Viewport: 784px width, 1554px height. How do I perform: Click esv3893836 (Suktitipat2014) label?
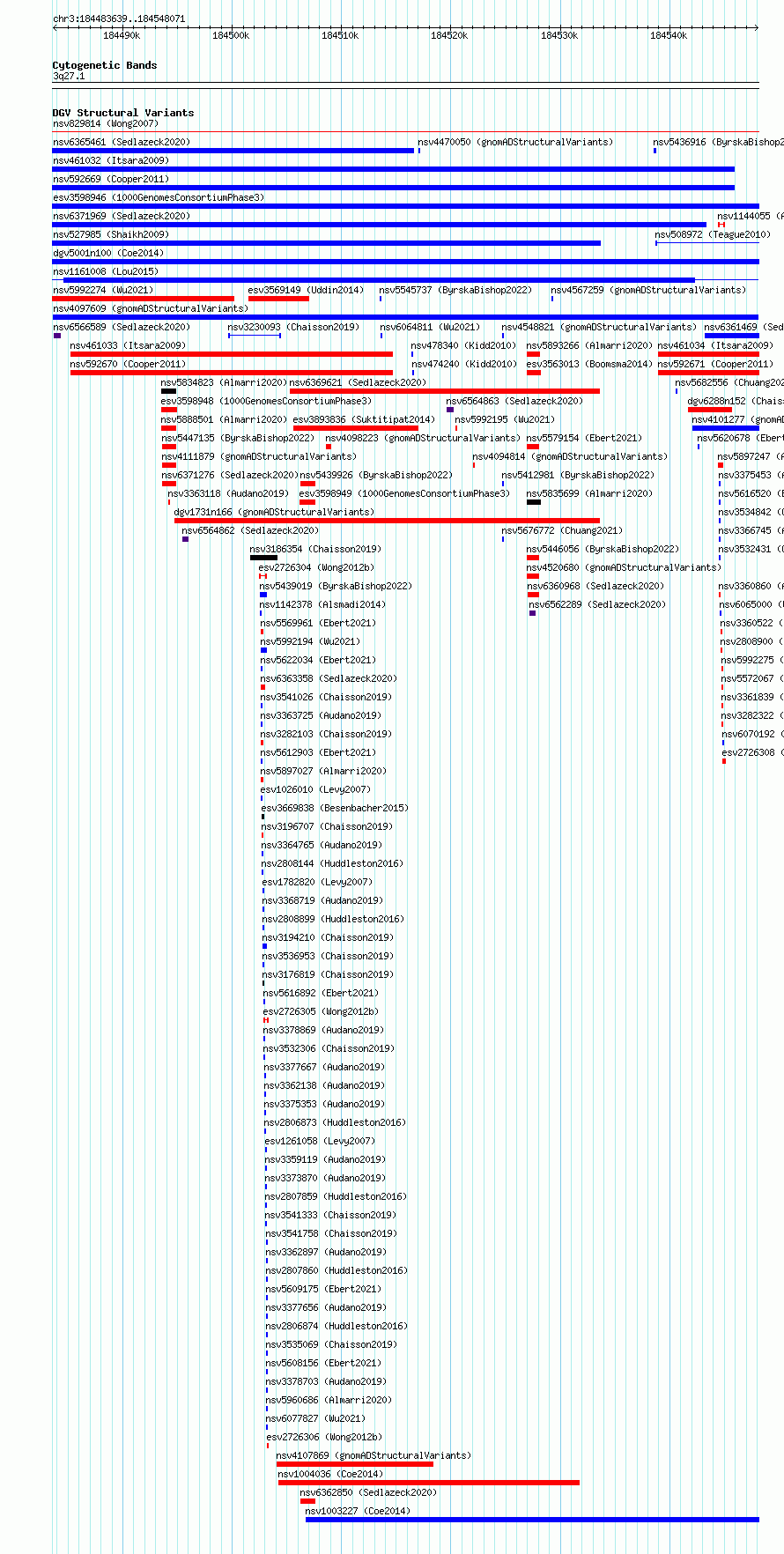[x=365, y=419]
